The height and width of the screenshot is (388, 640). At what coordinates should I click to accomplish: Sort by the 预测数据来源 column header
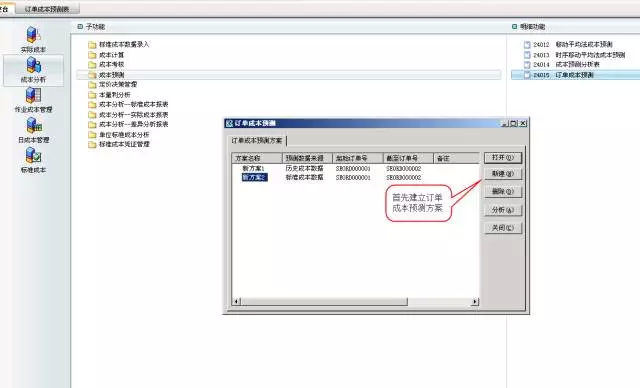(x=307, y=158)
